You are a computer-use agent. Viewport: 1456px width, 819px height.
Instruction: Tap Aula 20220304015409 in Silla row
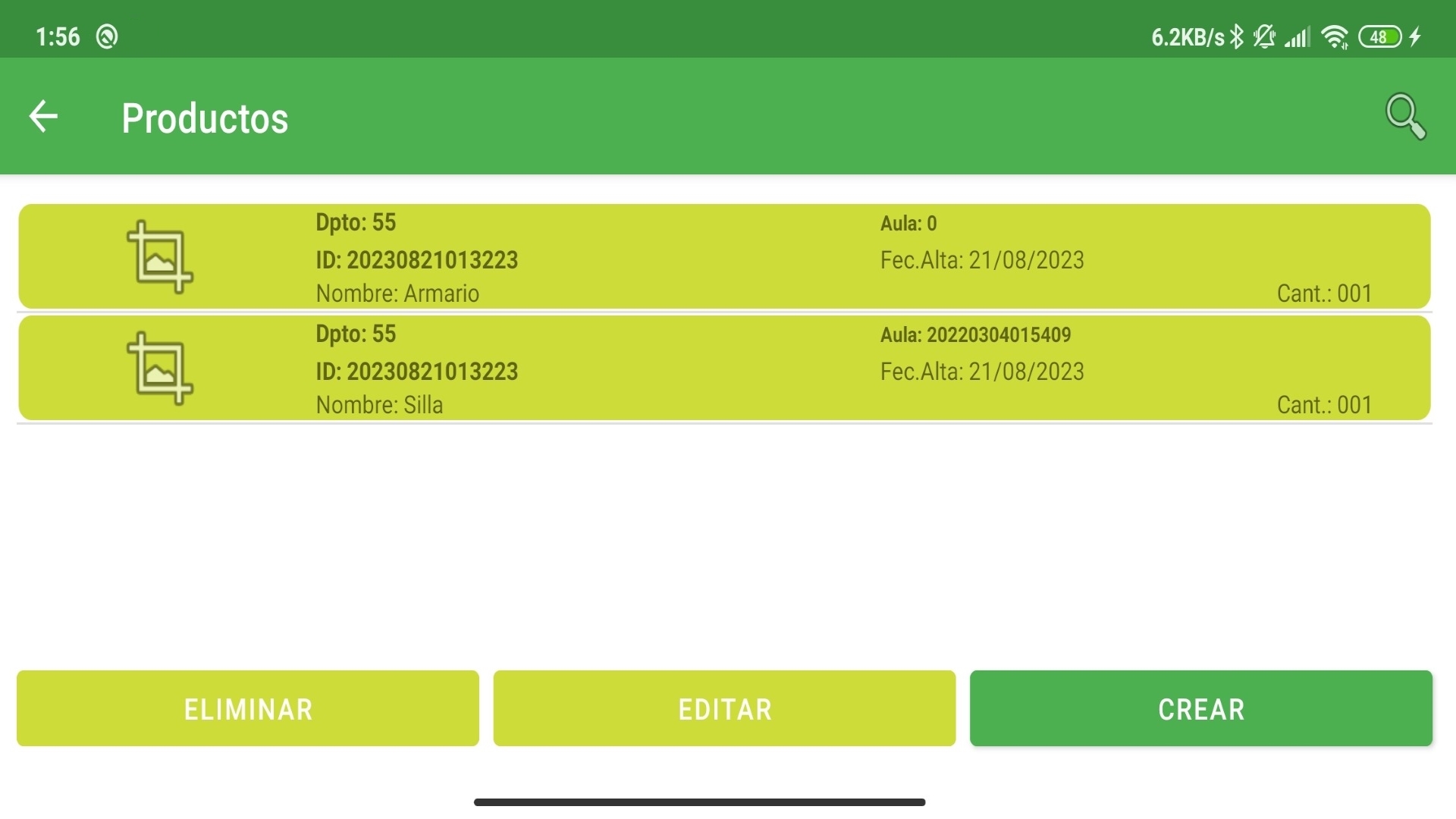click(x=975, y=334)
